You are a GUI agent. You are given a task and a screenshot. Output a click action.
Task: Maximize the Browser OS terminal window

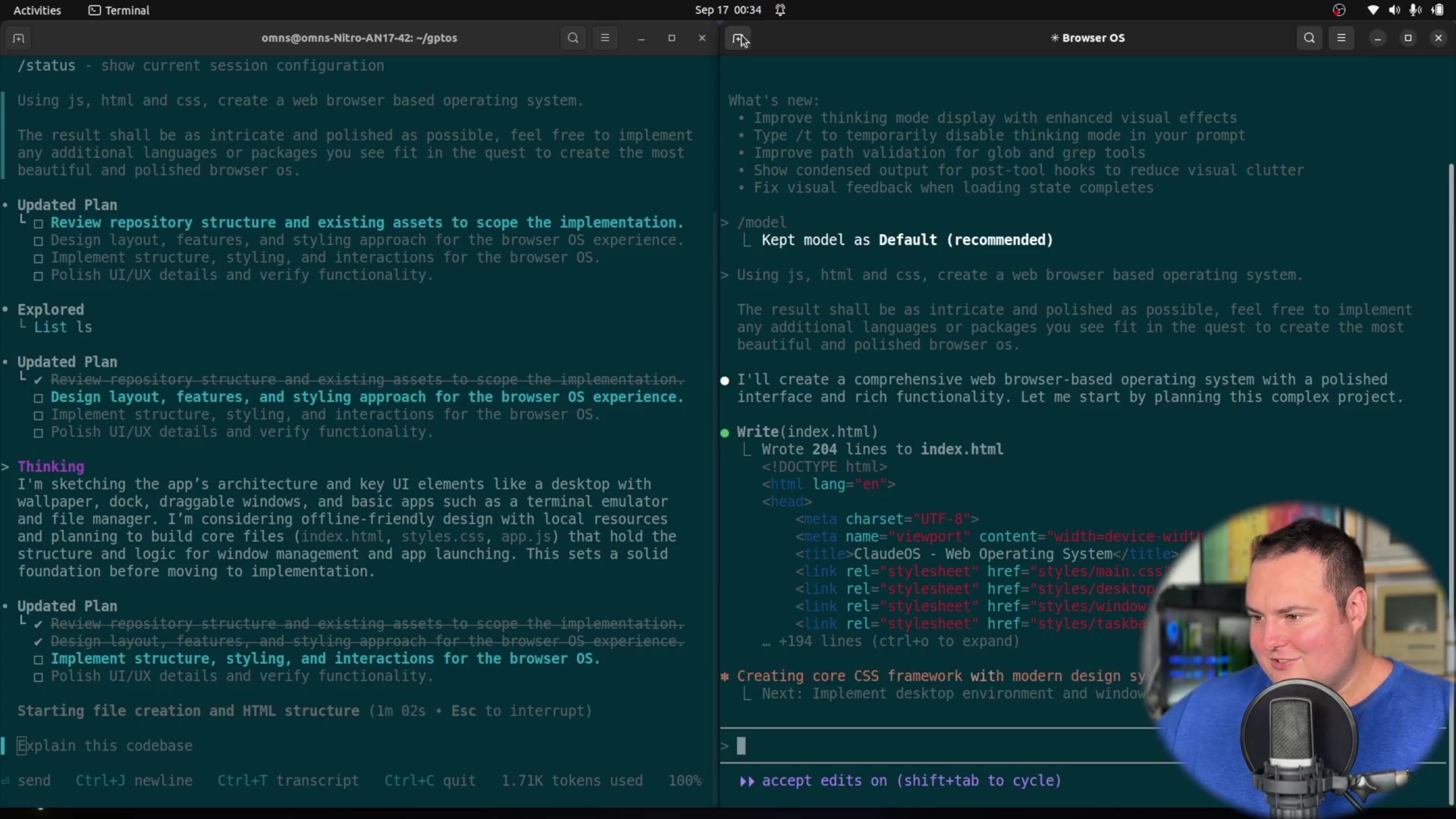click(1408, 38)
